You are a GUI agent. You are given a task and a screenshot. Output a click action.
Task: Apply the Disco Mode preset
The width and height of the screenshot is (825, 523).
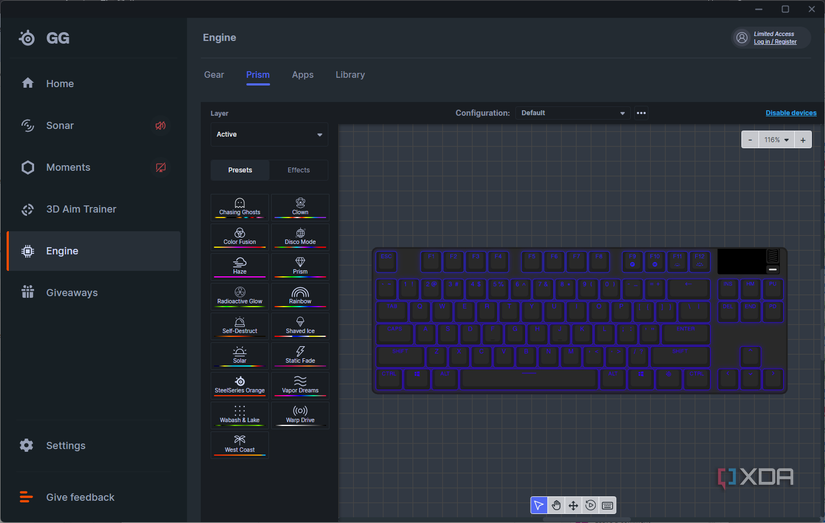(300, 236)
